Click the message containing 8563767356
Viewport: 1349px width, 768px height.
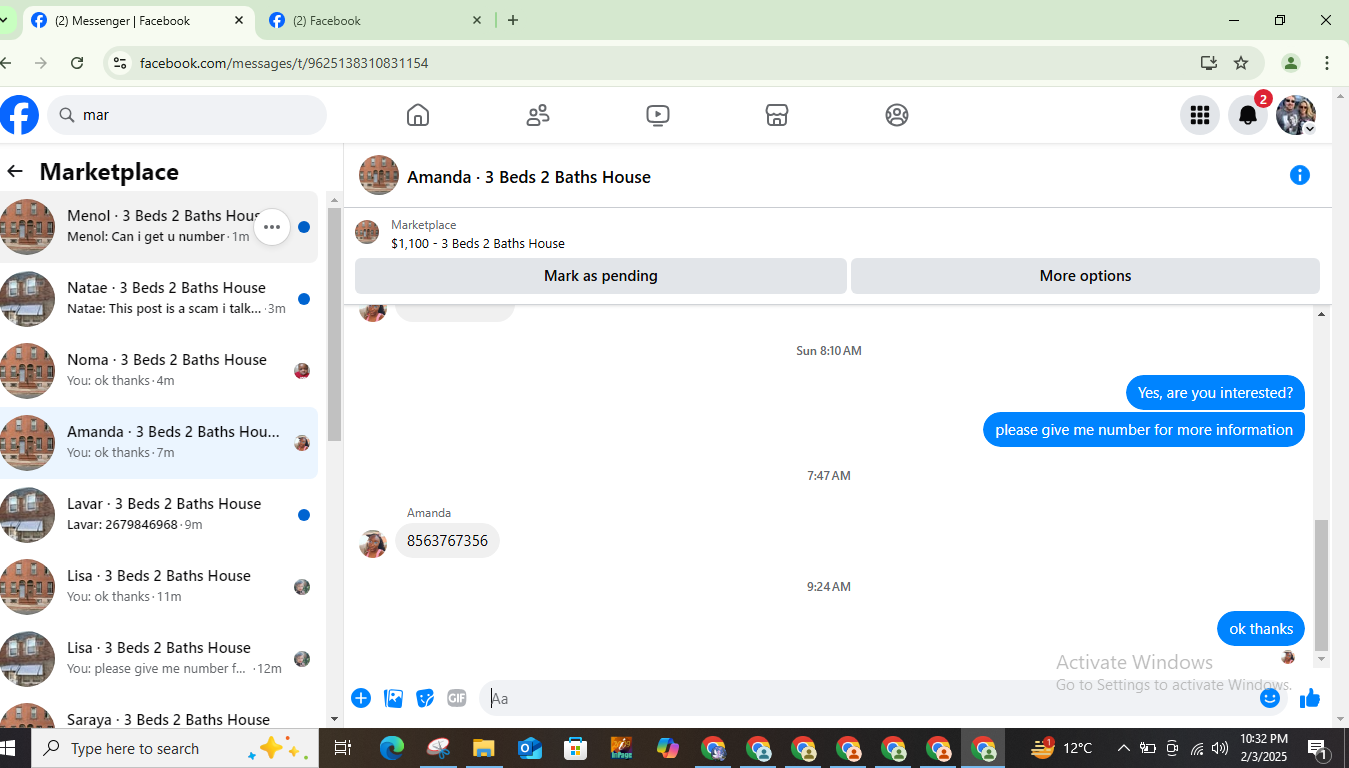click(447, 541)
